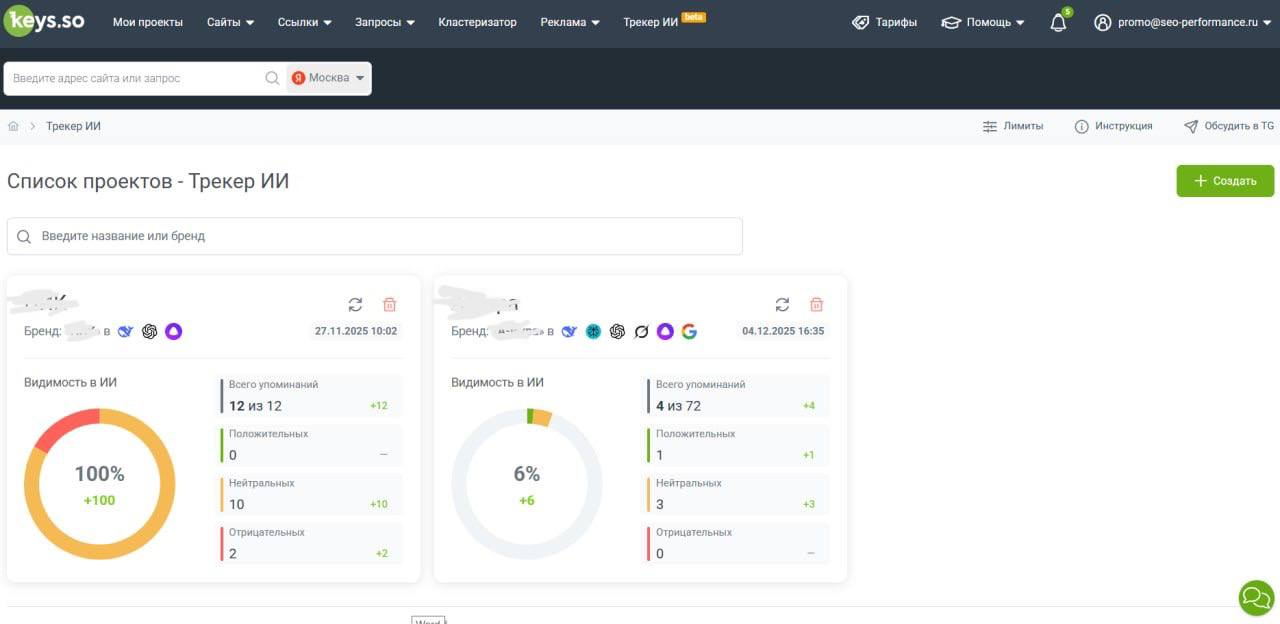
Task: Click purple Alice icon in 27.11.2025 card
Action: [x=174, y=331]
